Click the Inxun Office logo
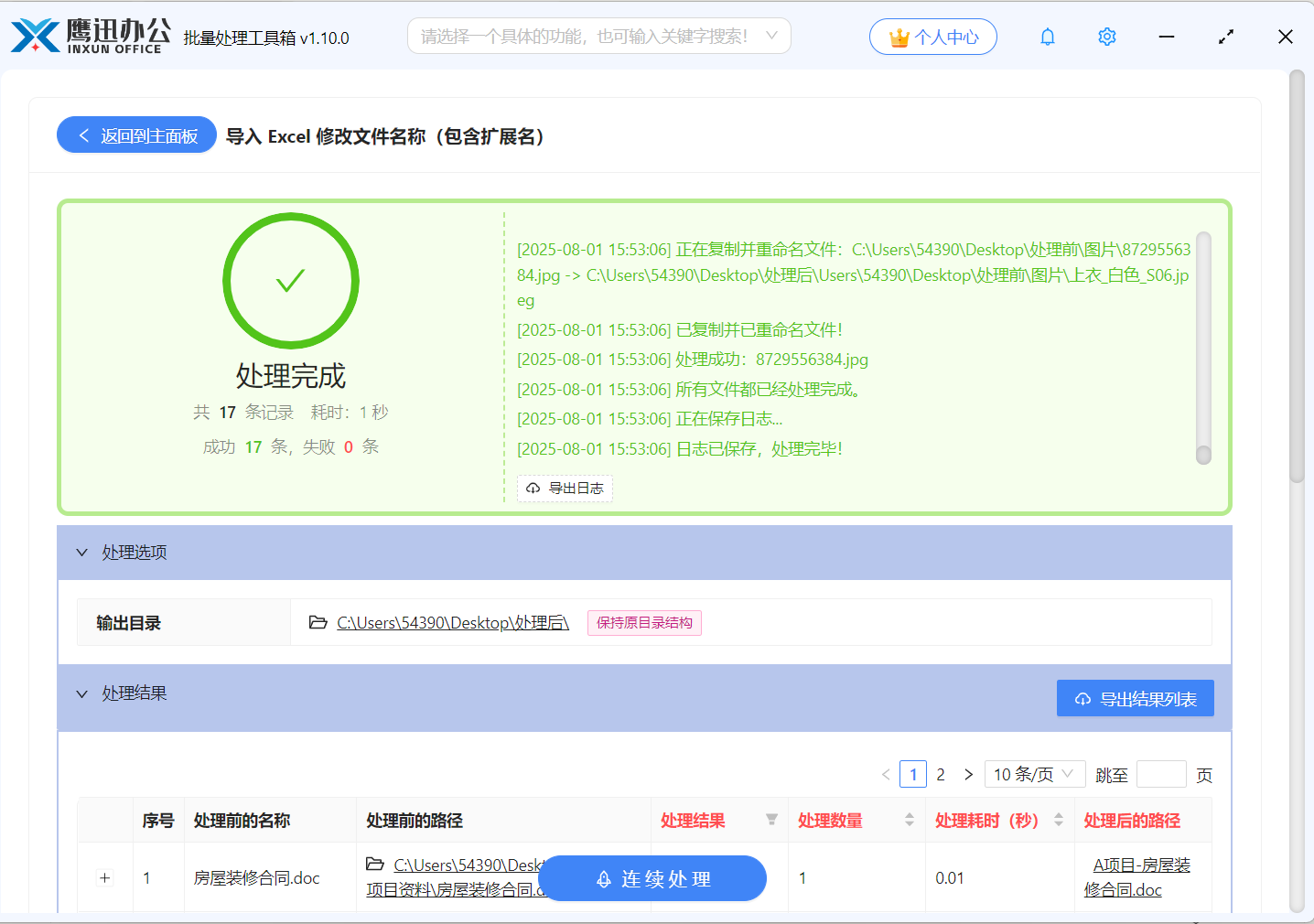 (91, 36)
